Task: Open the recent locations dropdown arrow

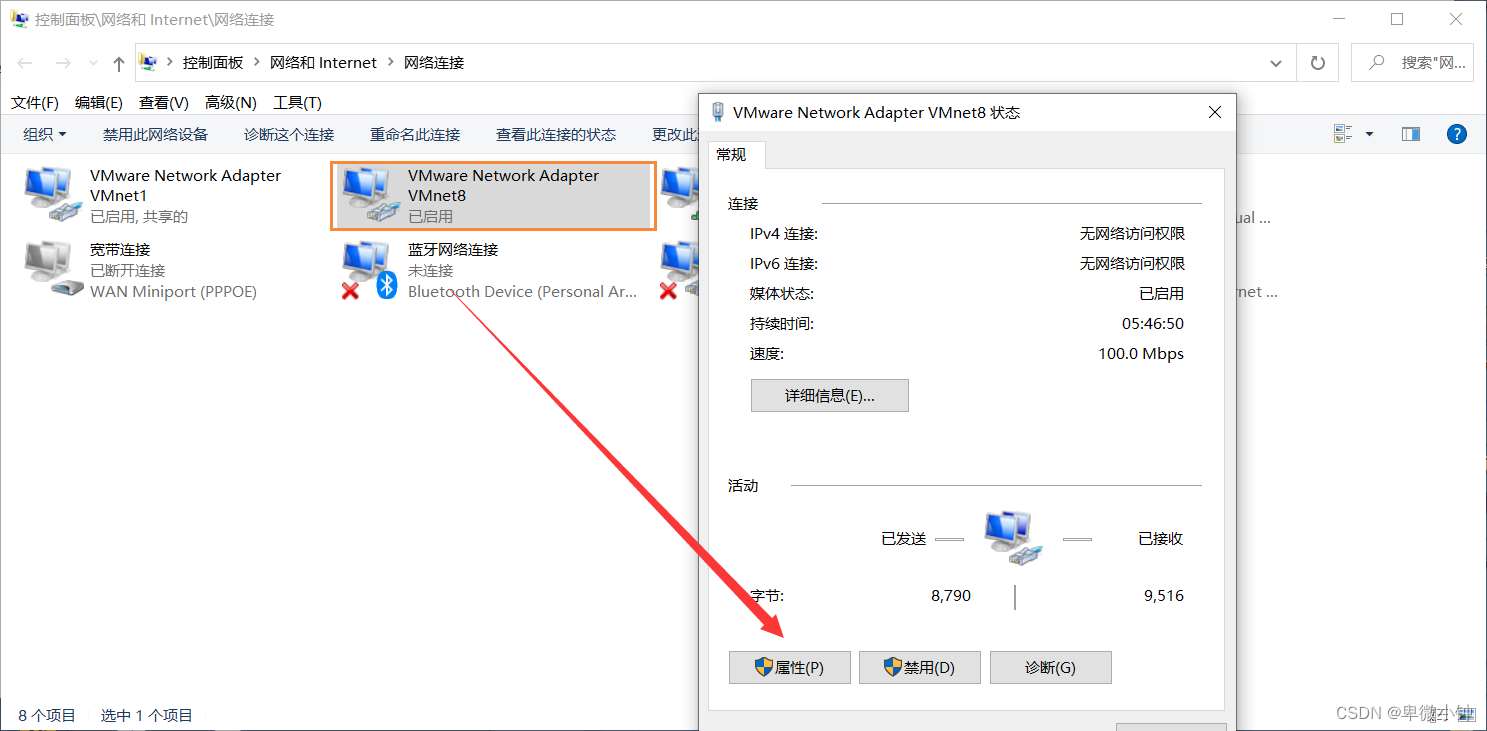Action: tap(93, 63)
